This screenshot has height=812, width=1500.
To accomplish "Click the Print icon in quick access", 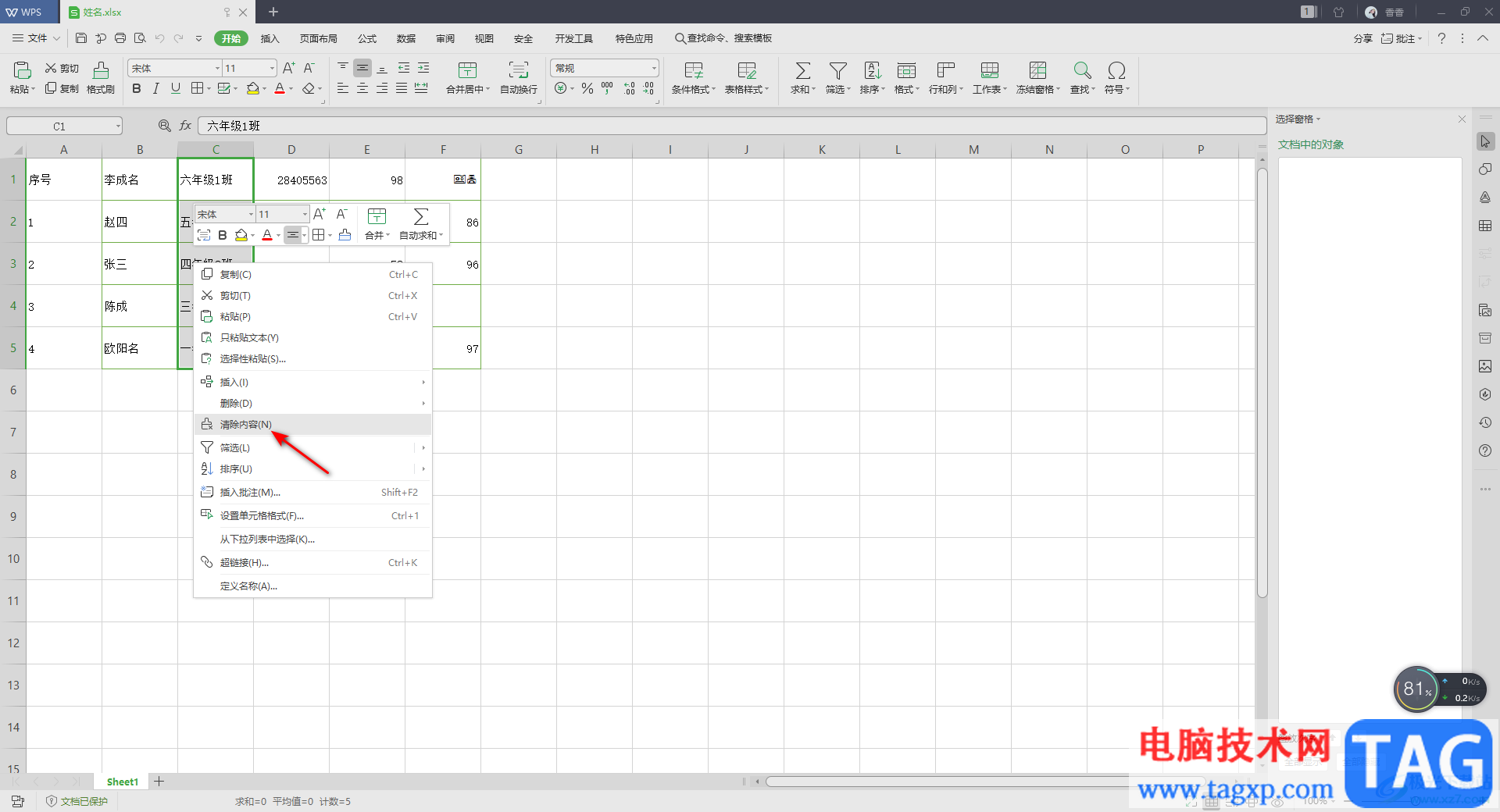I will coord(120,38).
